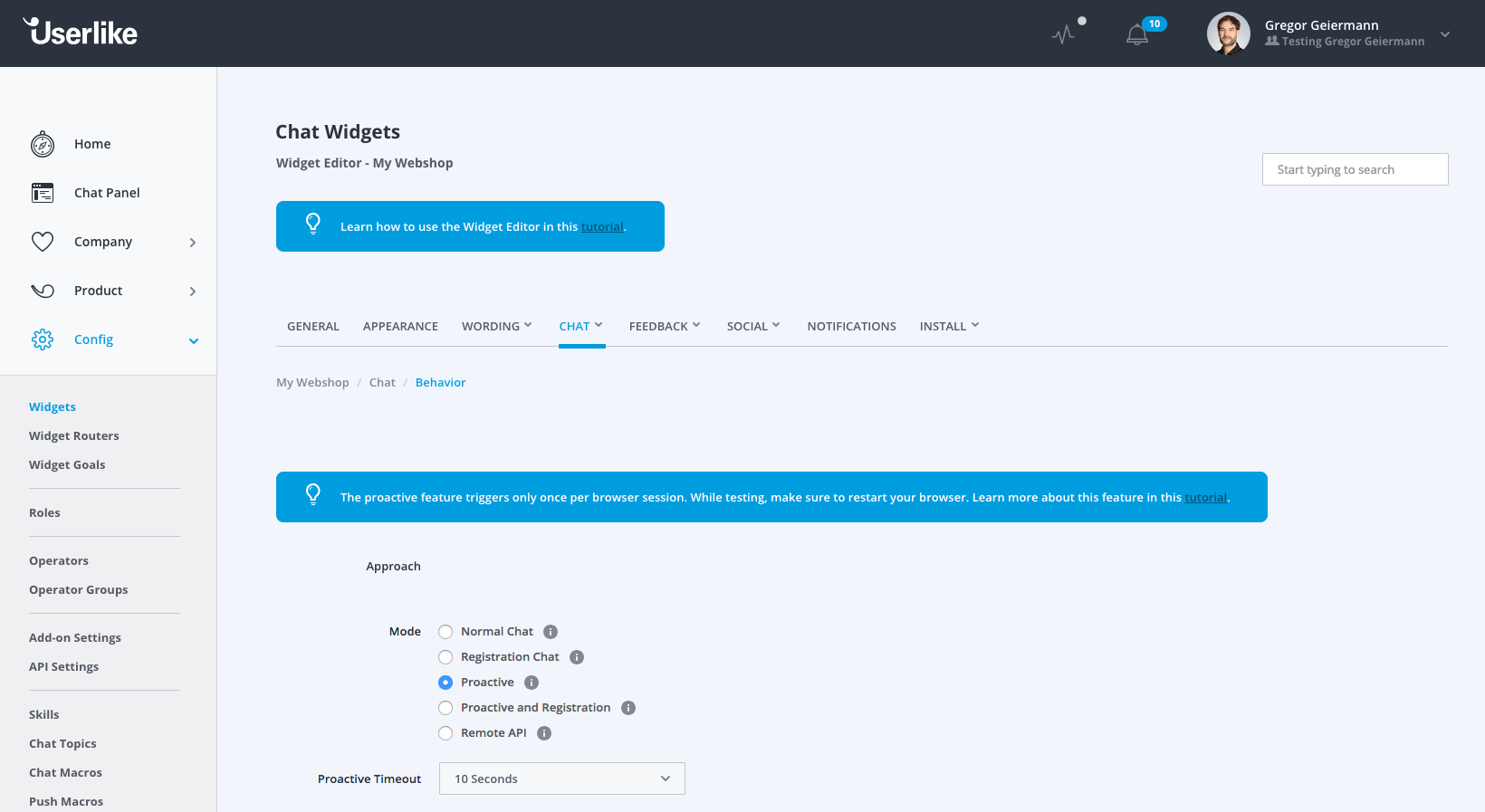This screenshot has height=812, width=1485.
Task: Open the WORDING tab dropdown
Action: click(x=497, y=326)
